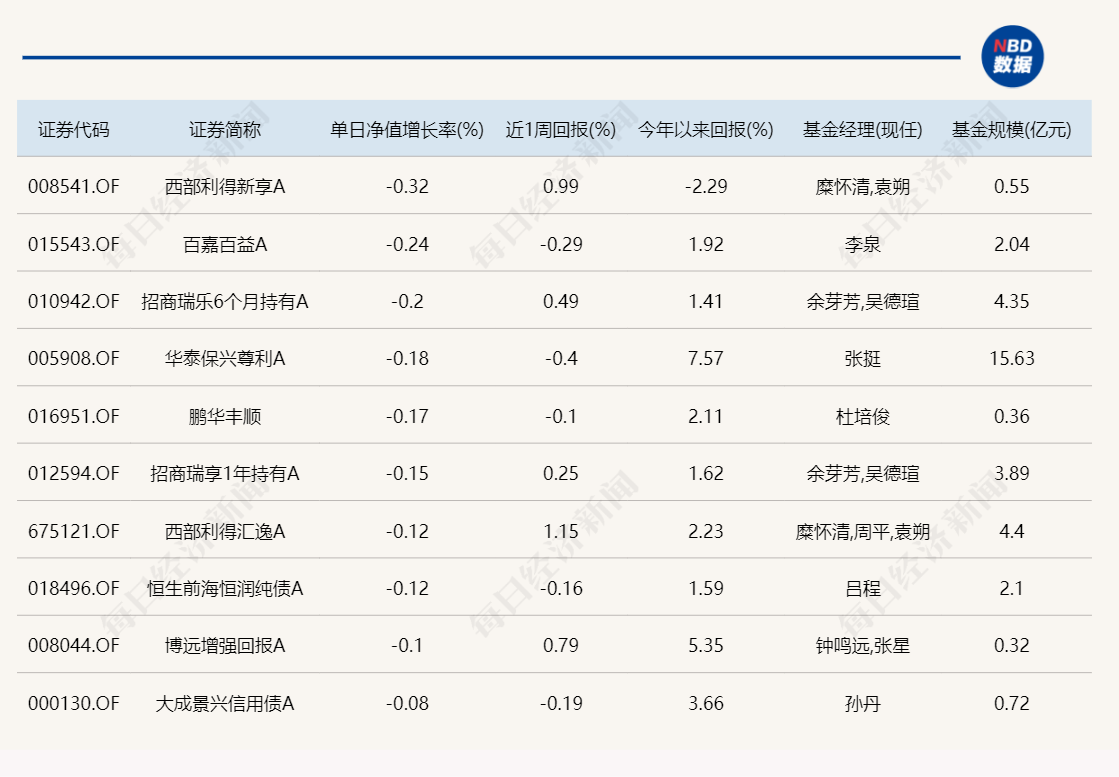Select the 证券简称 column header
The width and height of the screenshot is (1119, 777).
coord(225,130)
